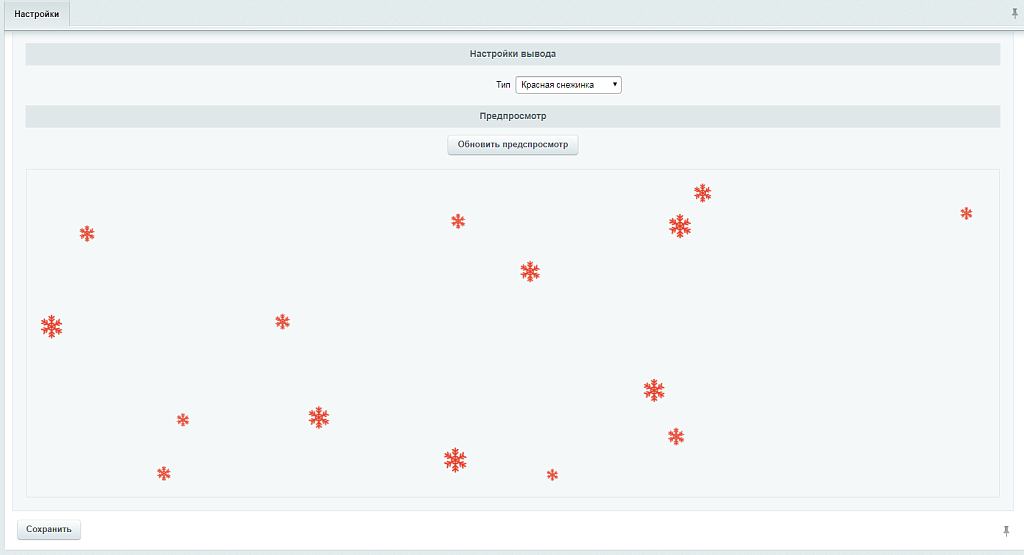
Task: Click the snowflake in the preview's upper-left area
Action: (87, 234)
